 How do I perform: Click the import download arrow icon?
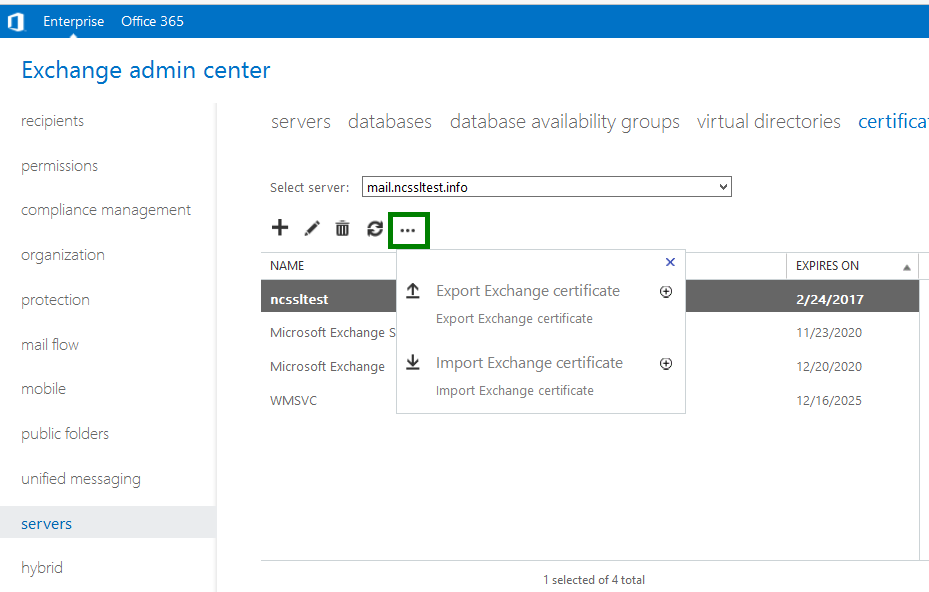413,363
